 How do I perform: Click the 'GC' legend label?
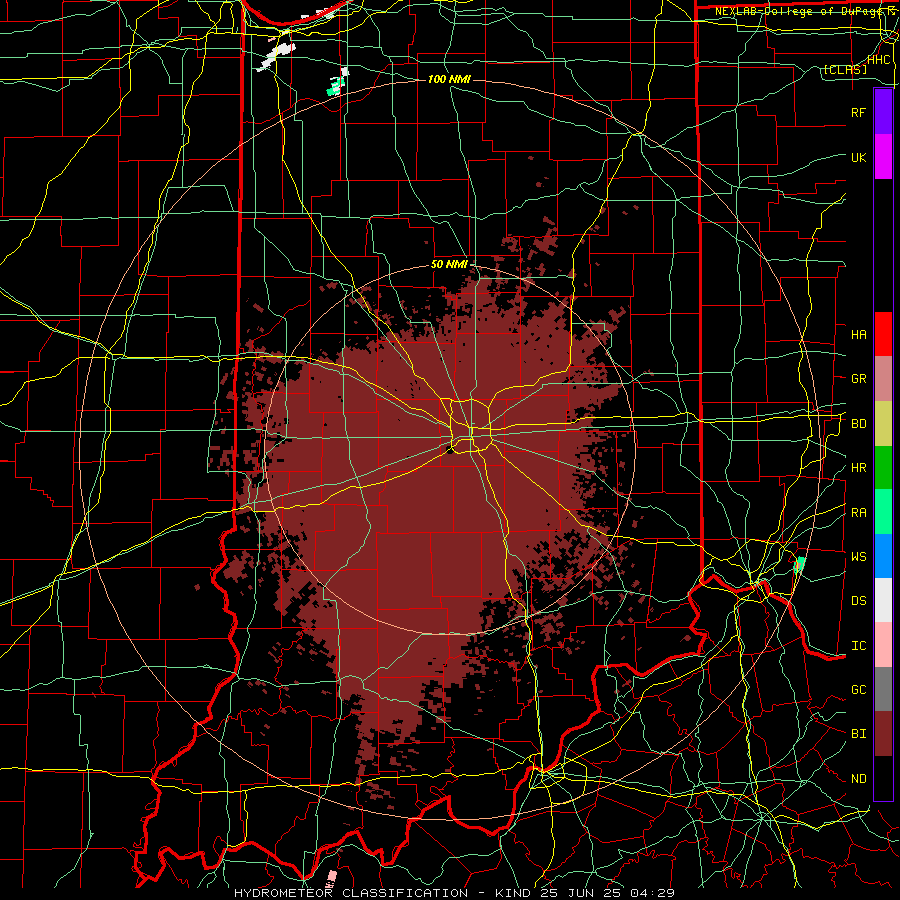858,690
